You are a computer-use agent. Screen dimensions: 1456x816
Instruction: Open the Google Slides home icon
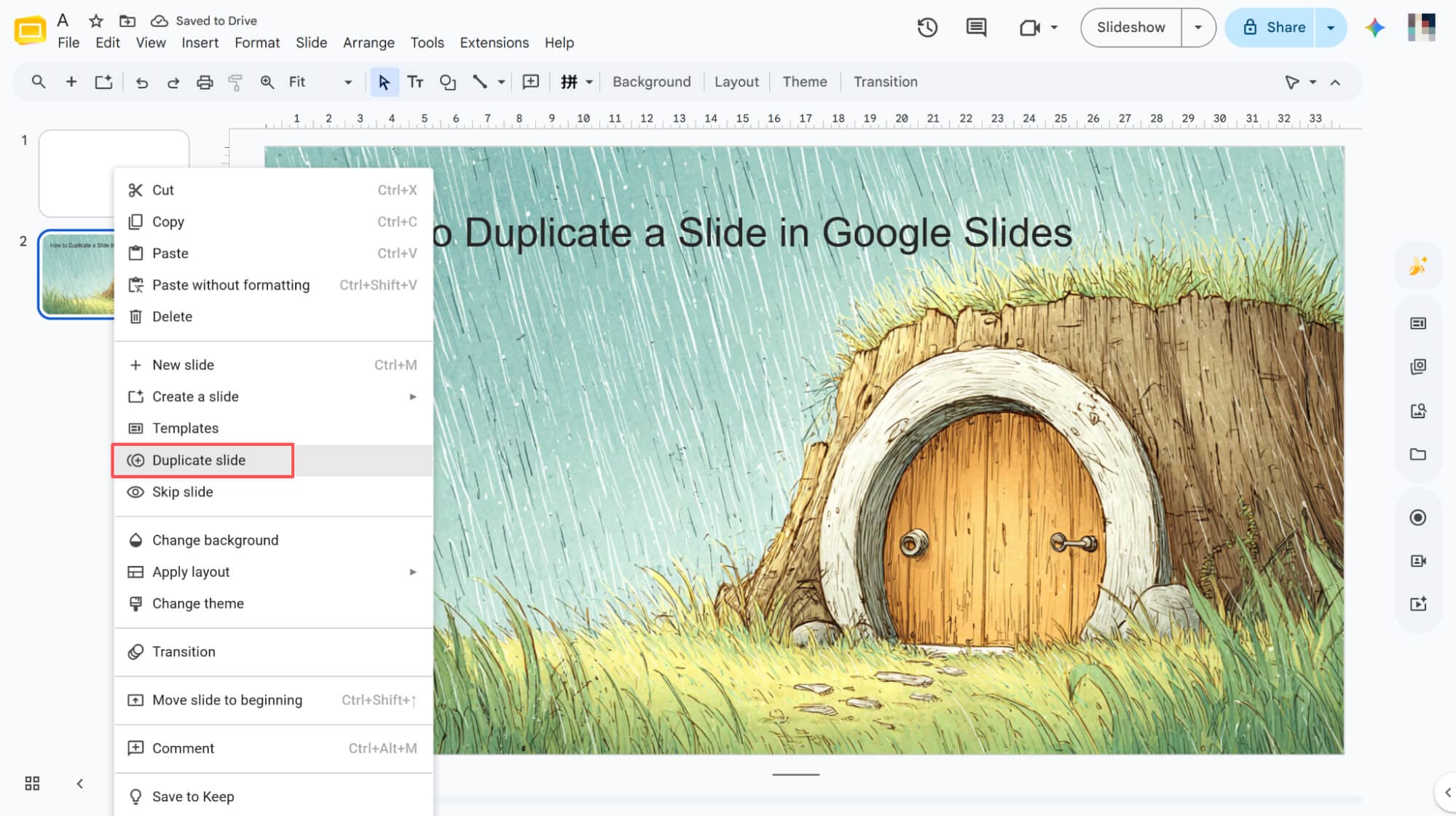pyautogui.click(x=30, y=30)
